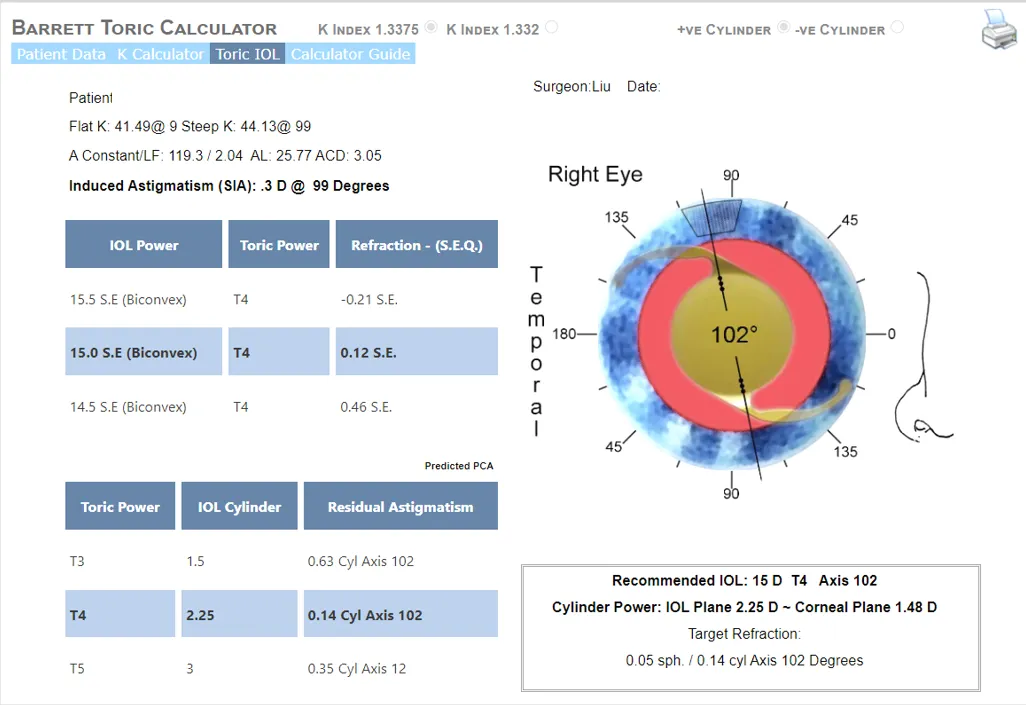
Task: Click the -0.21 S.E. refraction value
Action: point(369,300)
